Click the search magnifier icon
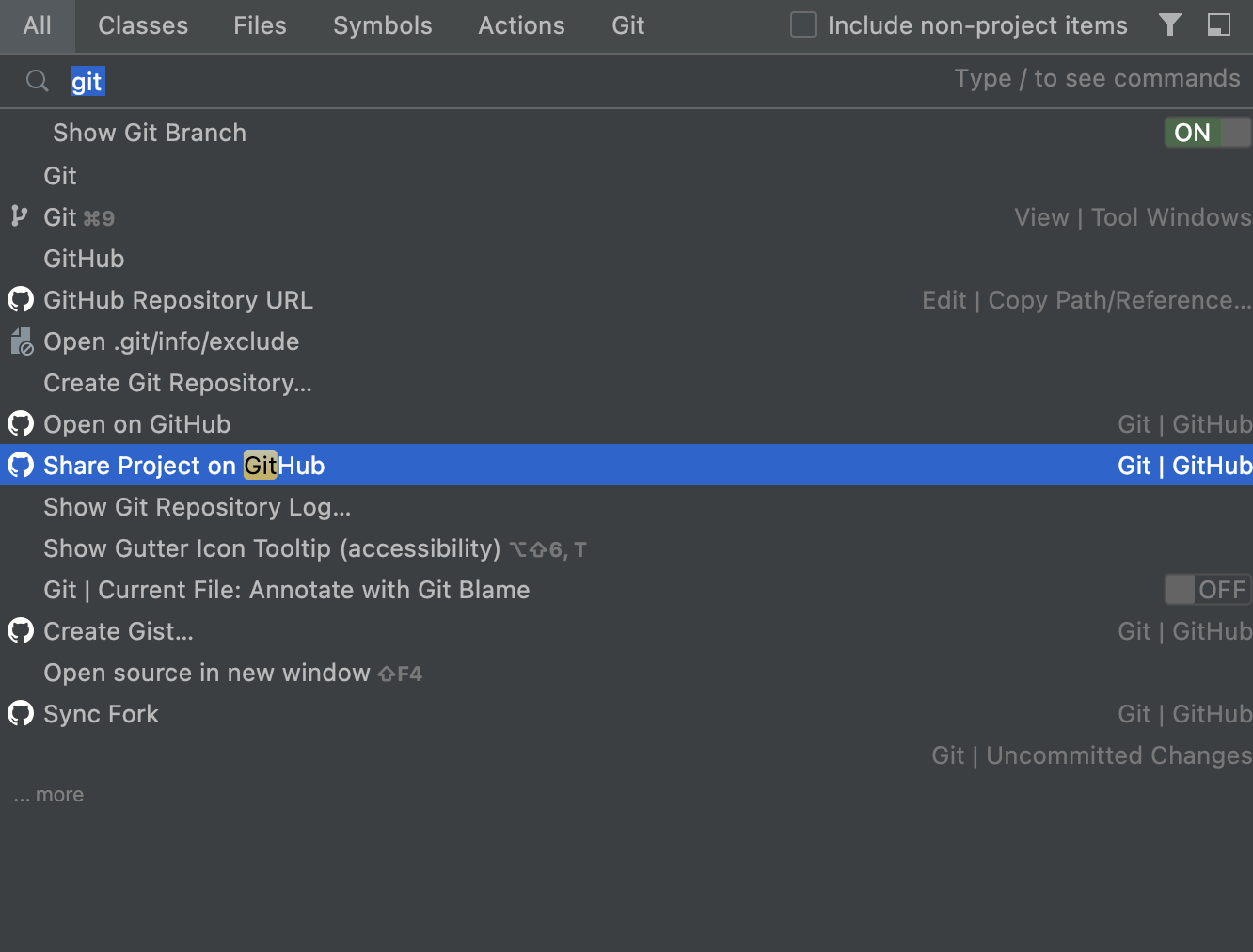The height and width of the screenshot is (952, 1253). [38, 81]
